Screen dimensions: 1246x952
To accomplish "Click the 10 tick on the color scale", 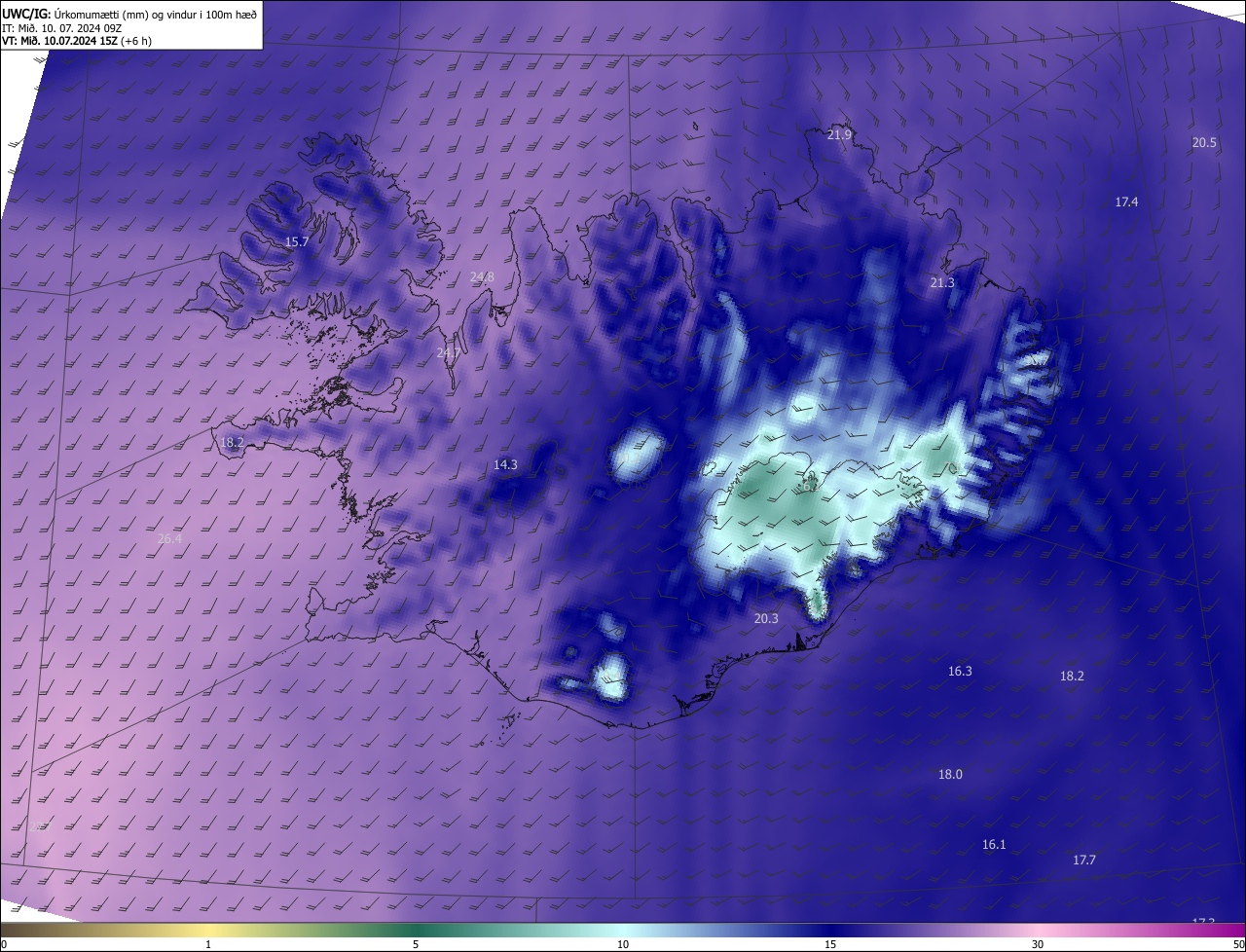I will pos(623,944).
